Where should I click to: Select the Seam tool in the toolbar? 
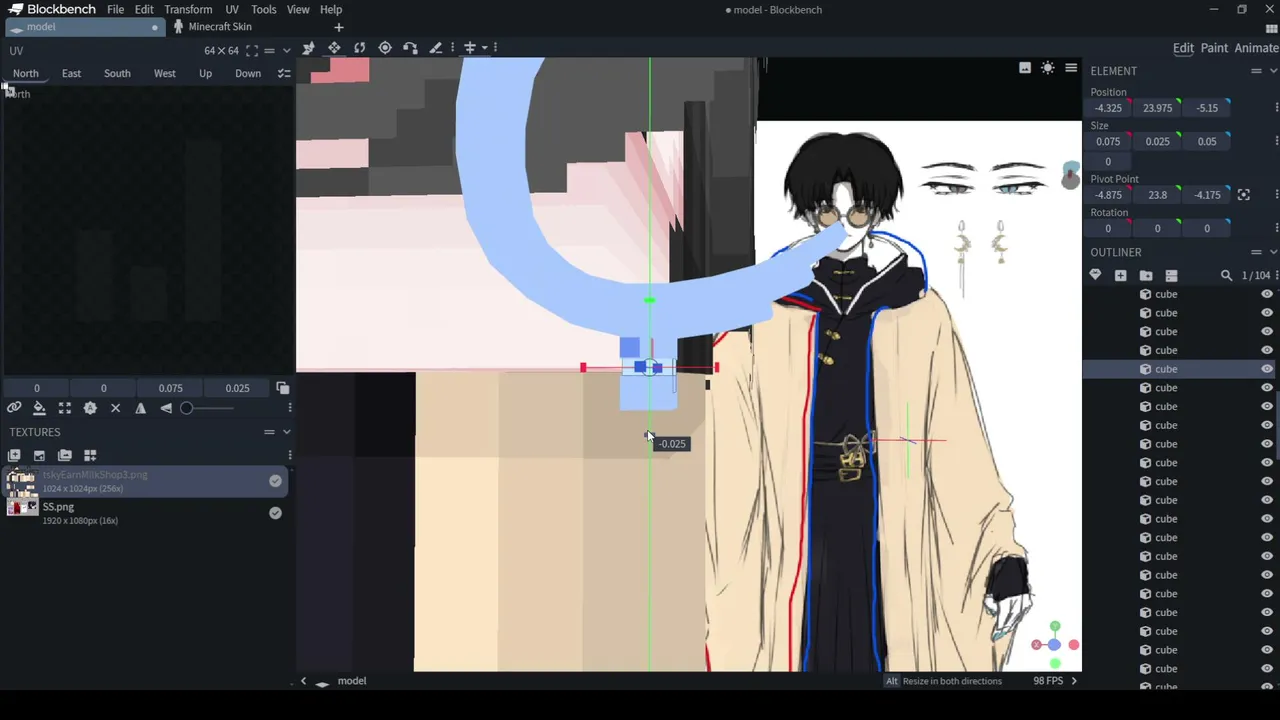435,47
